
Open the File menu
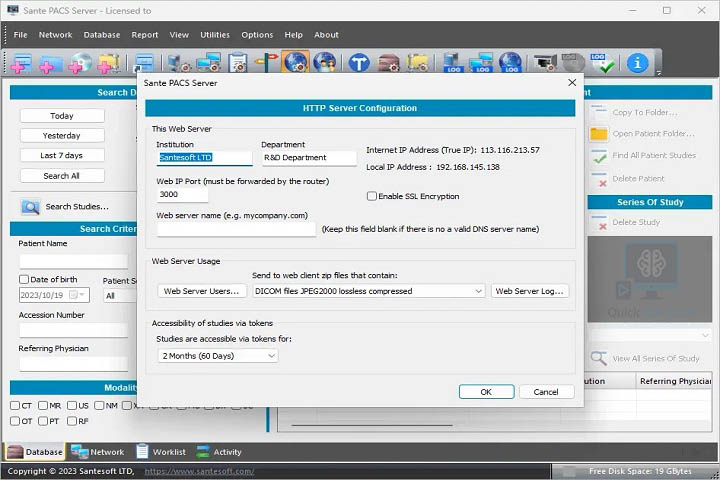[x=20, y=35]
